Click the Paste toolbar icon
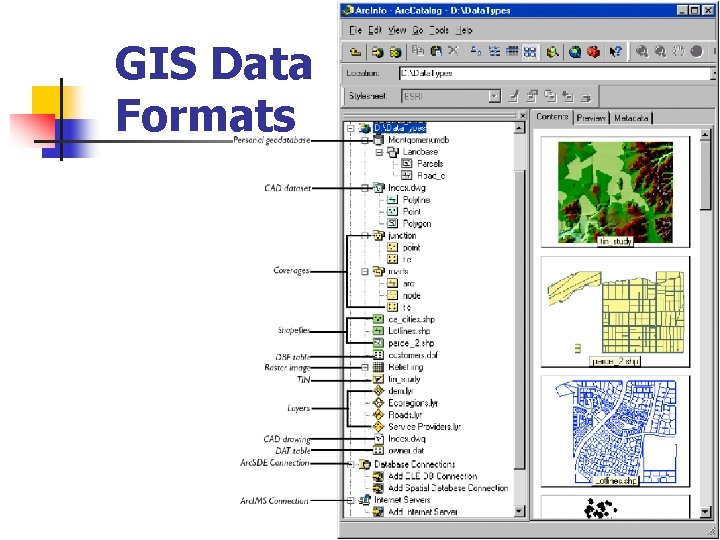Image resolution: width=720 pixels, height=540 pixels. coord(436,51)
